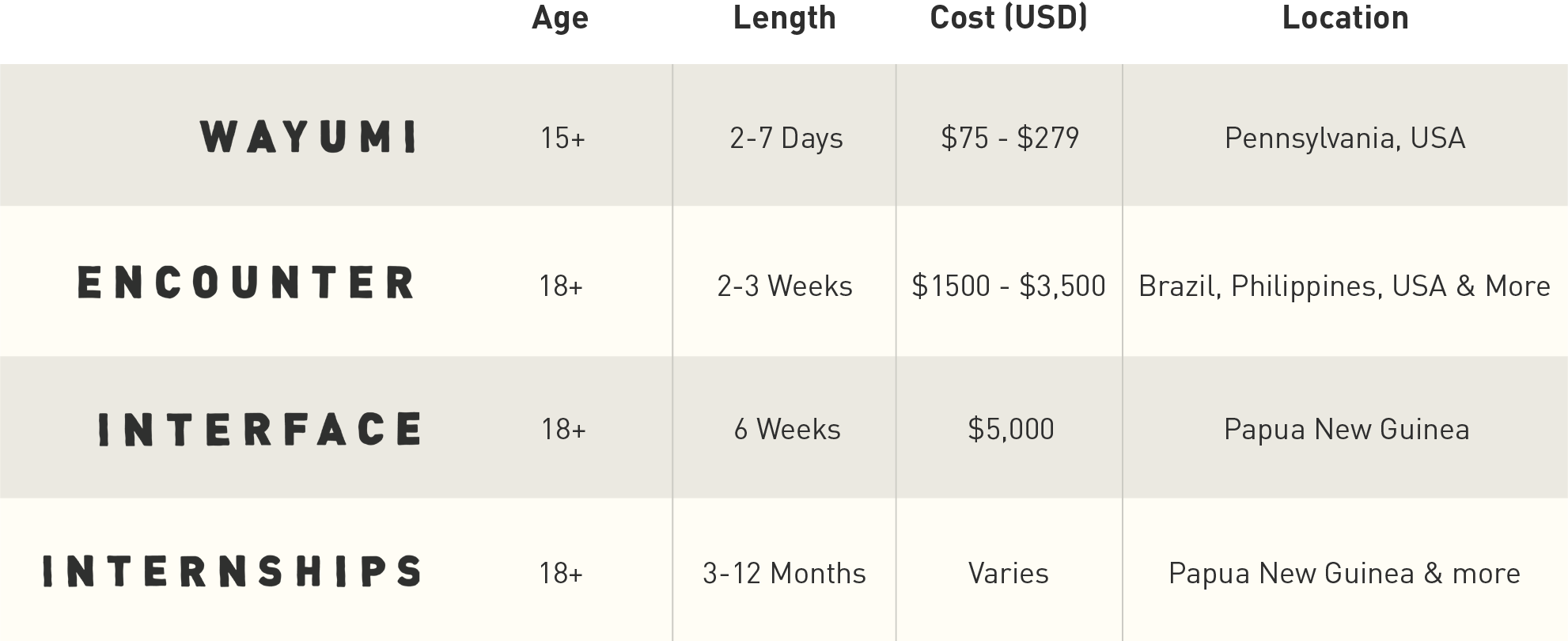Image resolution: width=1568 pixels, height=641 pixels.
Task: Click Brazil, Philippines, USA & More cell
Action: pyautogui.click(x=1344, y=286)
